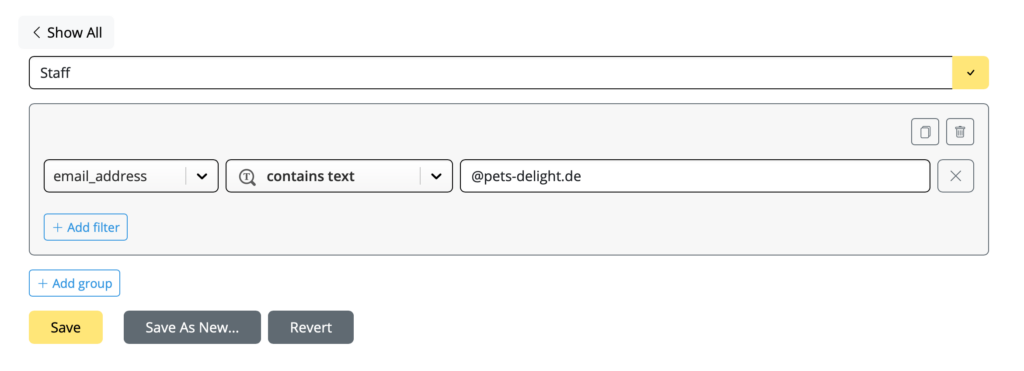Choose Save As New...

coord(192,327)
